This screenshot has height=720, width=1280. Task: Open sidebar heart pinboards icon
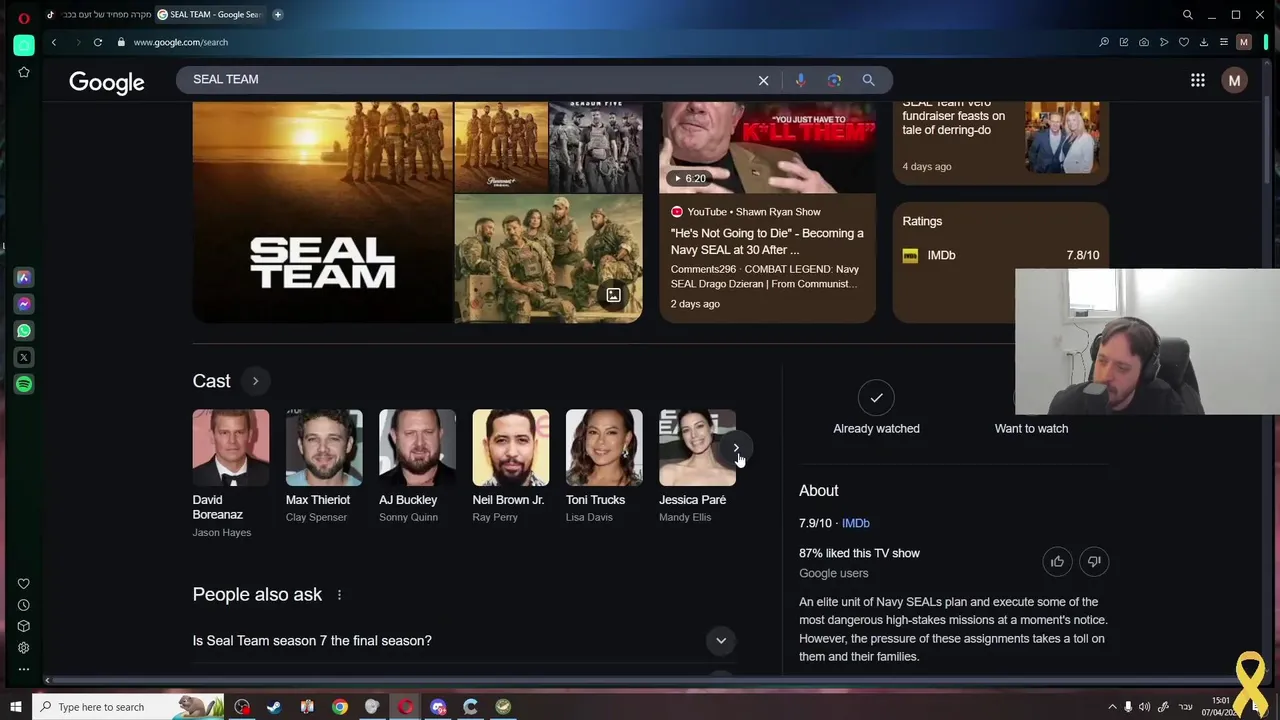pos(24,584)
